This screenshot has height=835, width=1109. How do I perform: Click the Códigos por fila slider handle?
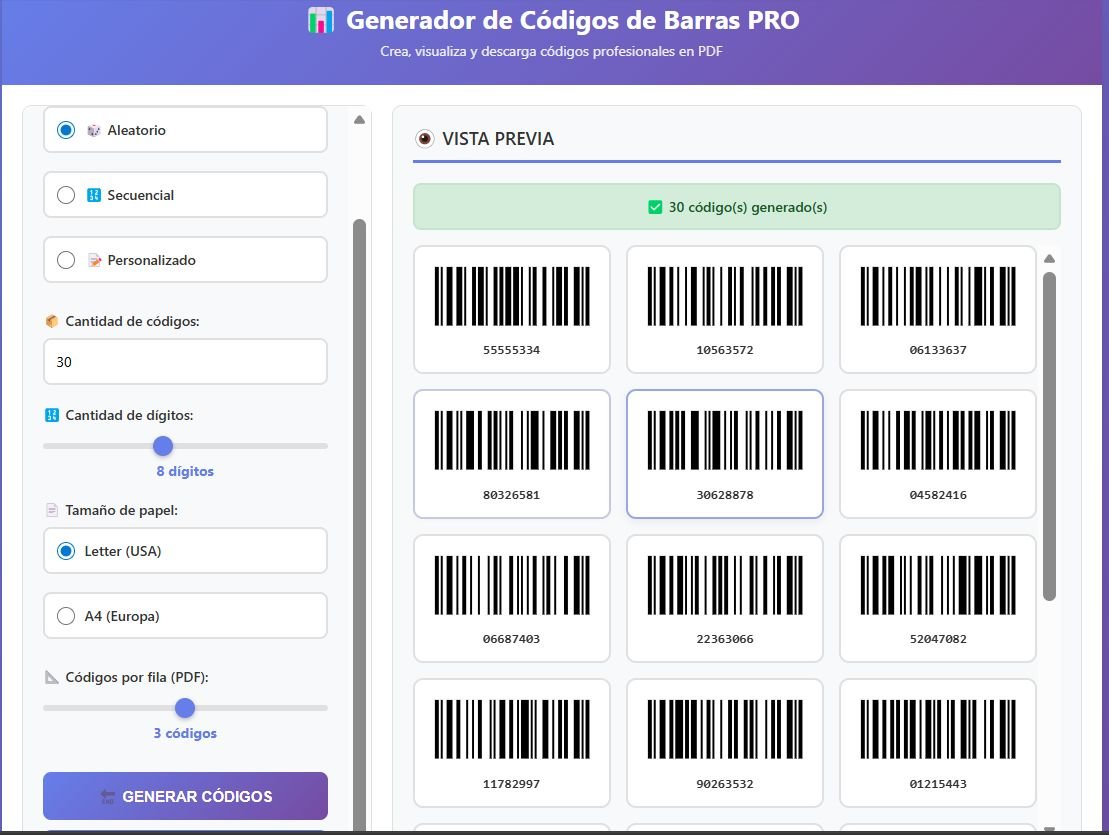pyautogui.click(x=185, y=708)
